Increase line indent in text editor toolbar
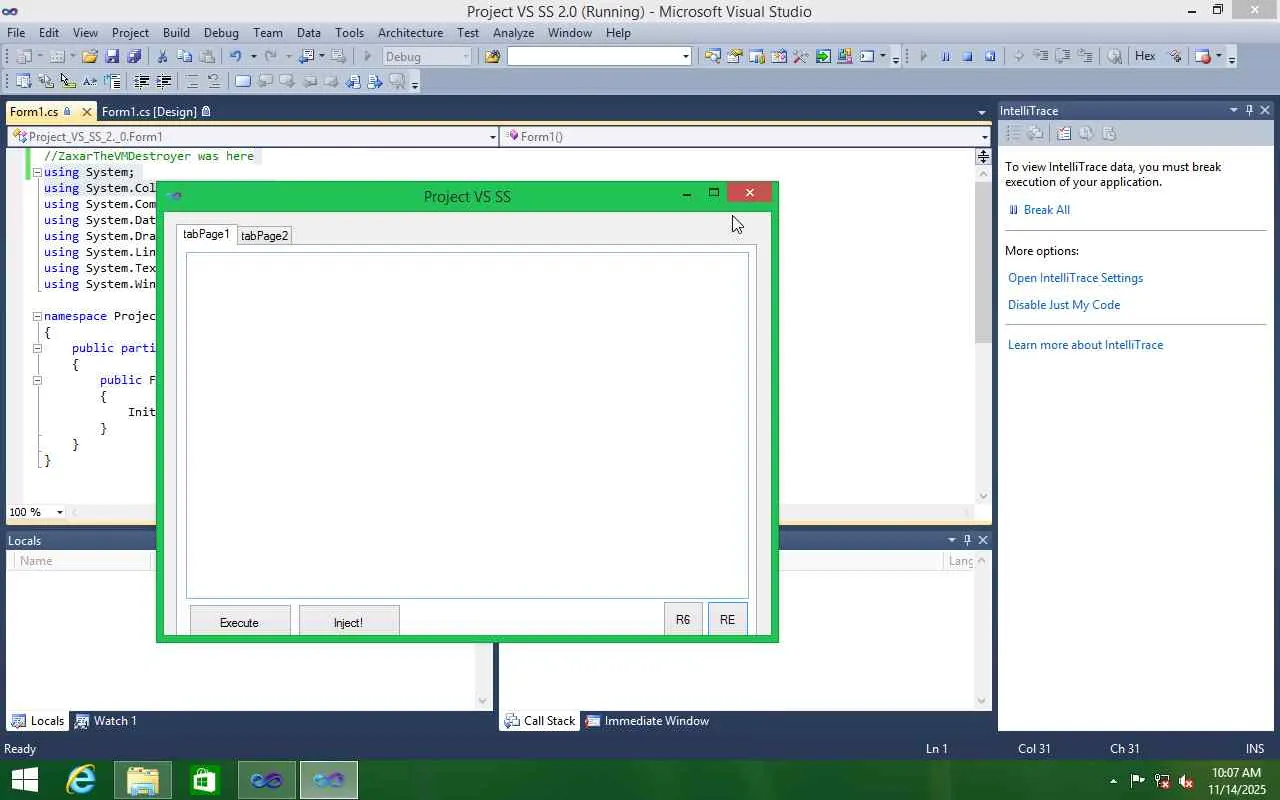 164,81
